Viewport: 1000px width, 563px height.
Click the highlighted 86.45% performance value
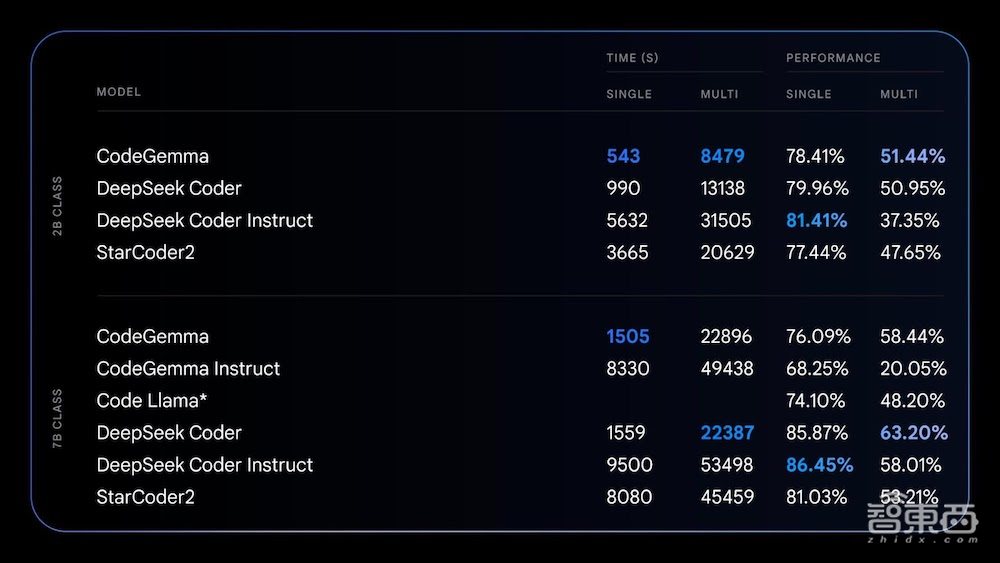819,465
